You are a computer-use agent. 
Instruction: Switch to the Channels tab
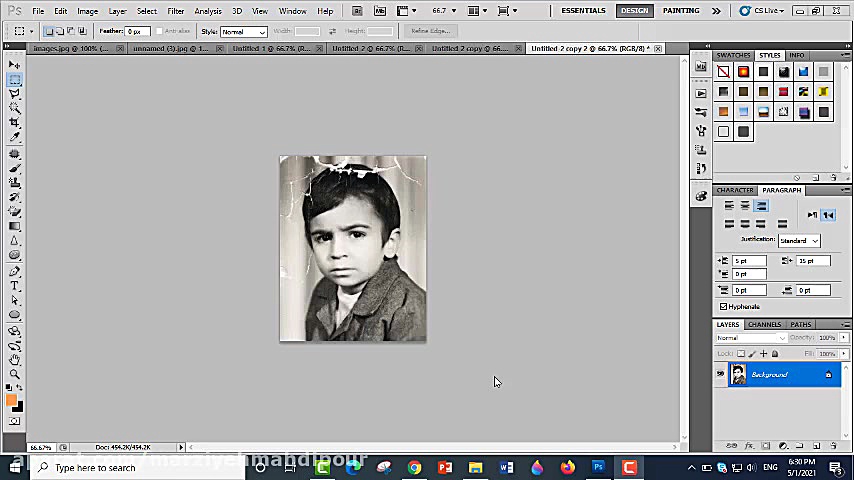pyautogui.click(x=764, y=324)
